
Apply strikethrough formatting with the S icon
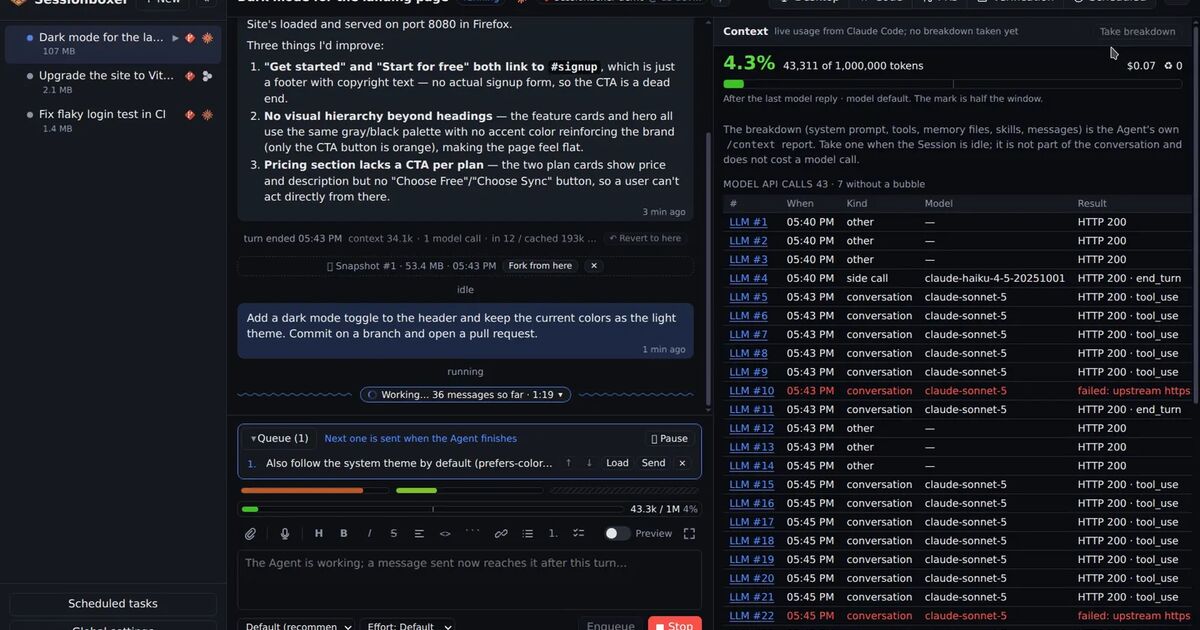(x=394, y=534)
